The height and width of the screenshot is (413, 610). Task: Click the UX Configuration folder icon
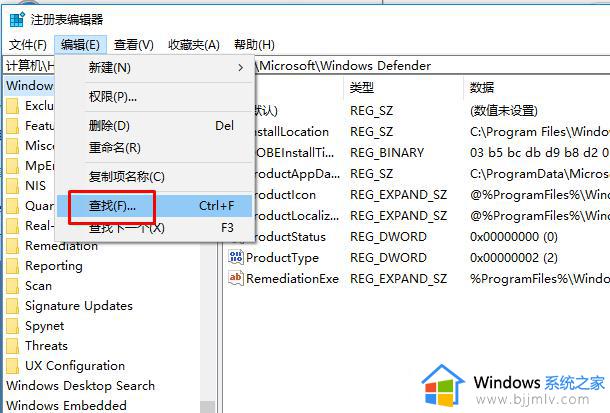(12, 366)
